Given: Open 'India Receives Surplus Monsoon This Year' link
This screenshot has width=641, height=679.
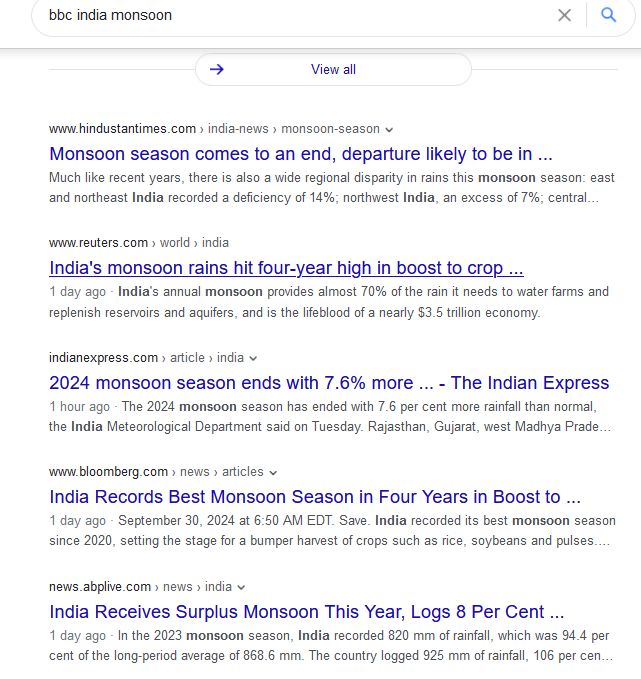Looking at the screenshot, I should click(307, 612).
